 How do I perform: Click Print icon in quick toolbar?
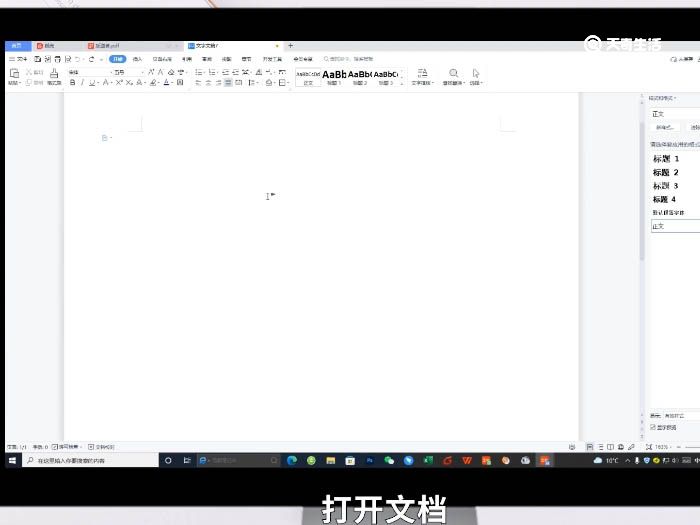[x=58, y=59]
